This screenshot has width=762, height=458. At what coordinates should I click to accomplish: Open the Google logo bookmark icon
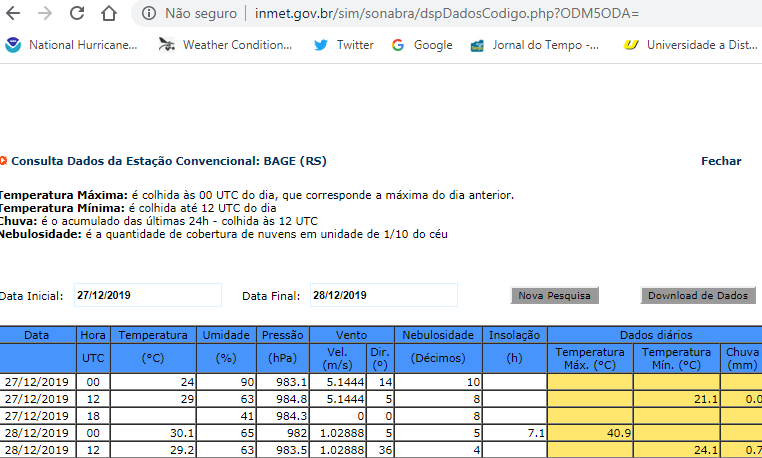(398, 45)
